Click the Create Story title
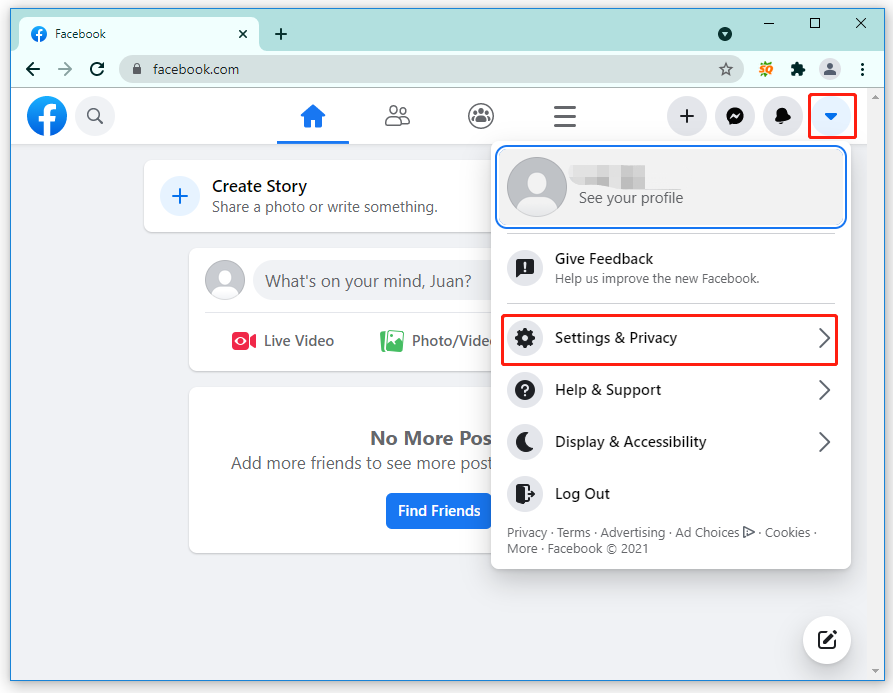The width and height of the screenshot is (893, 693). [260, 186]
